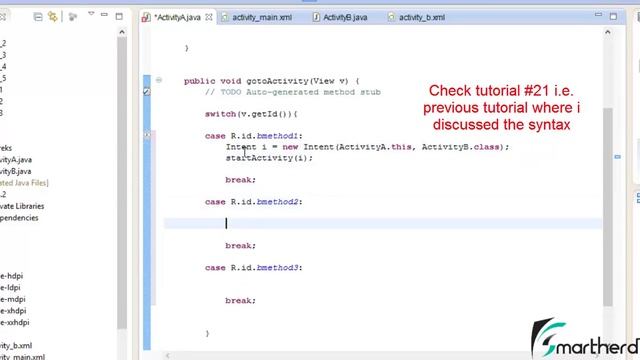The image size is (640, 360).
Task: Click 'bmethod1' in the first case statement
Action: (277, 136)
